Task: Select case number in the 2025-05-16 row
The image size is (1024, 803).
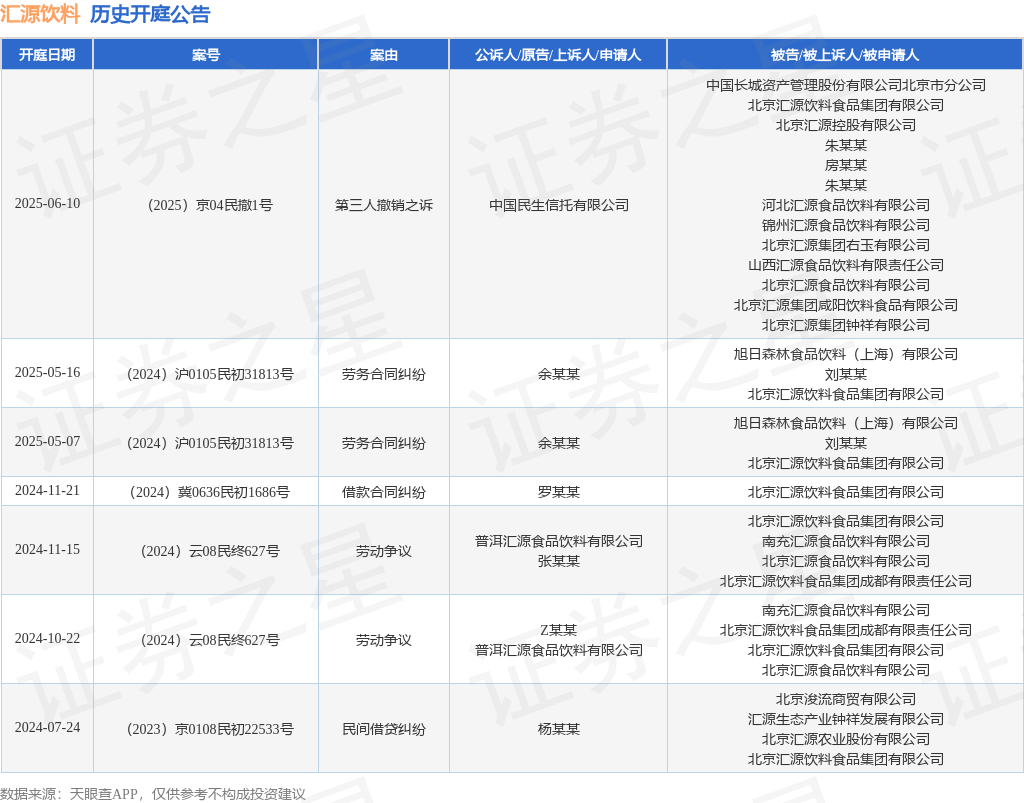Action: (206, 374)
